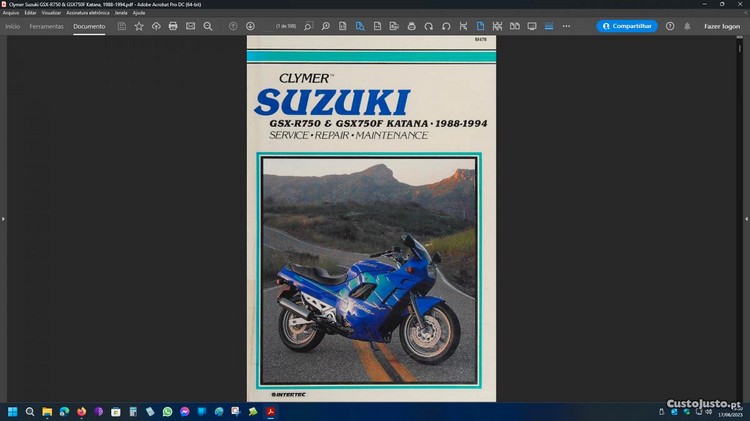Open the find text magnifier icon
This screenshot has width=750, height=421.
[207, 26]
